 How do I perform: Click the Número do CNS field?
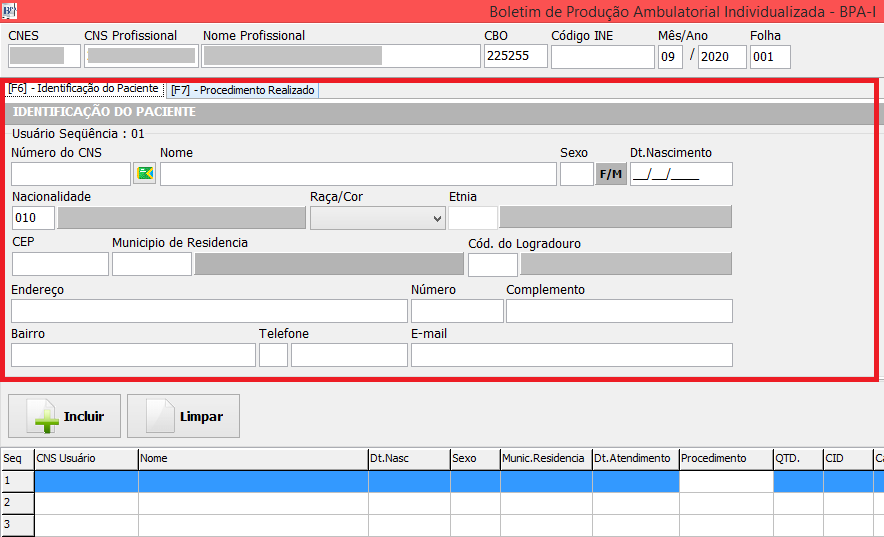pyautogui.click(x=71, y=174)
